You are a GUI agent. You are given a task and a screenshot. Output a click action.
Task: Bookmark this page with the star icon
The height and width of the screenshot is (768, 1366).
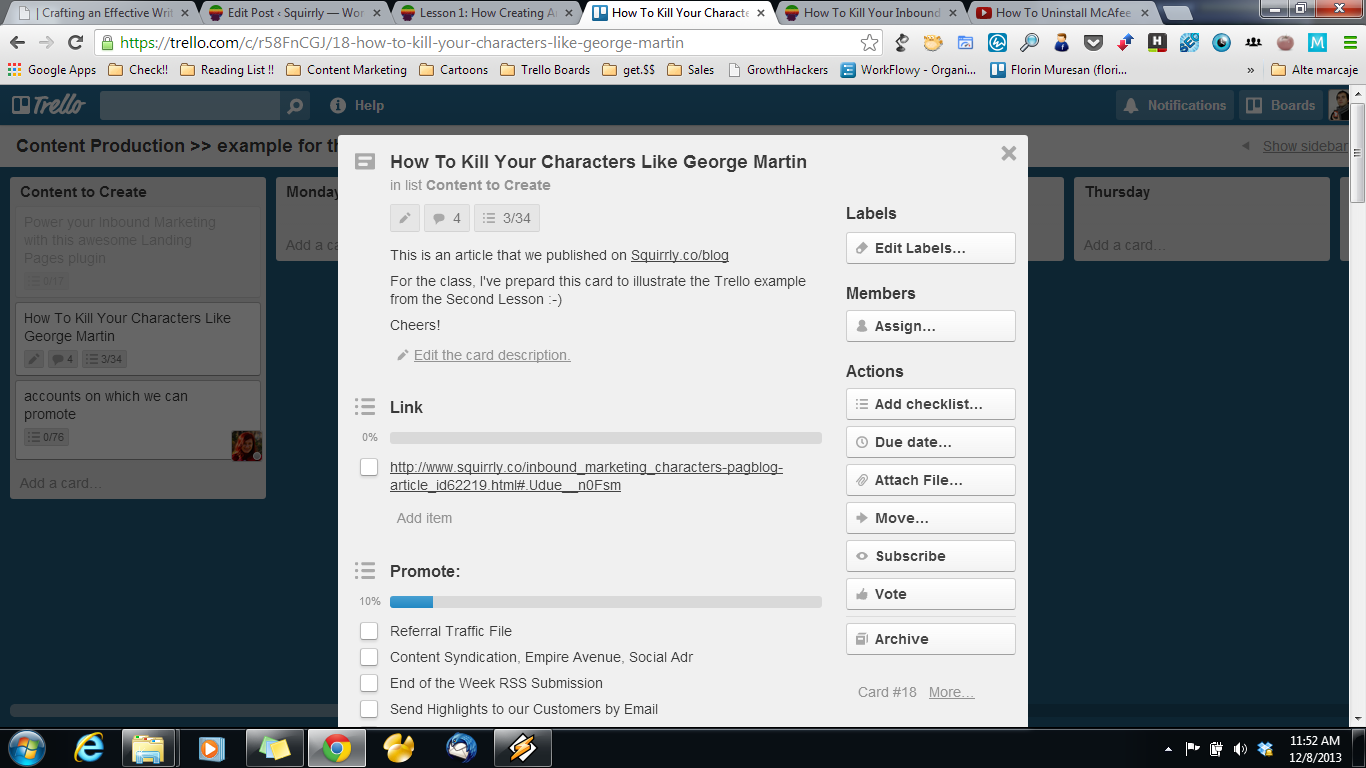tap(869, 43)
